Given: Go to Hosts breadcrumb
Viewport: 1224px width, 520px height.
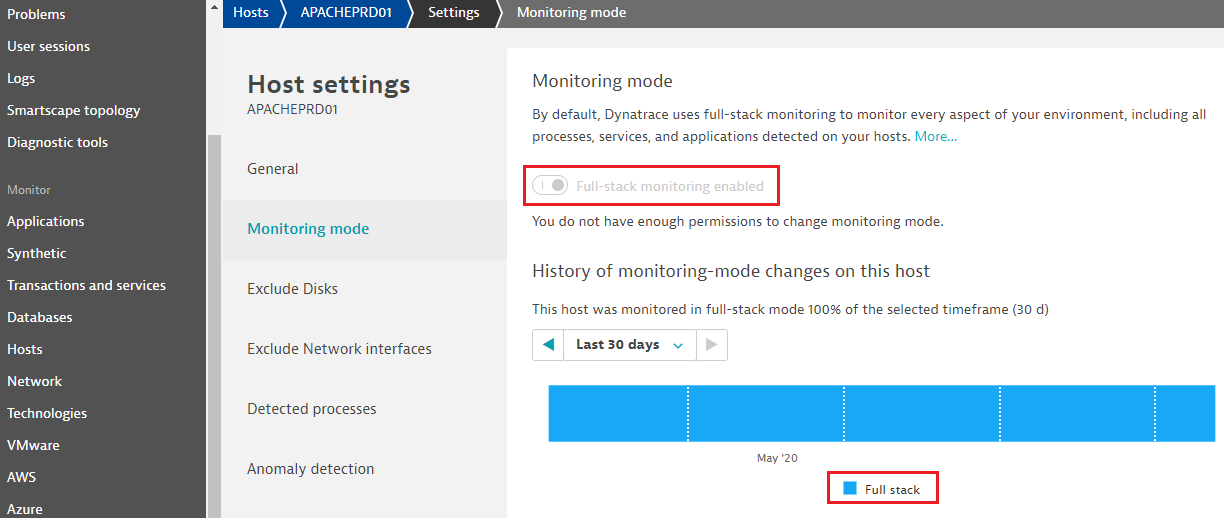Looking at the screenshot, I should [250, 13].
